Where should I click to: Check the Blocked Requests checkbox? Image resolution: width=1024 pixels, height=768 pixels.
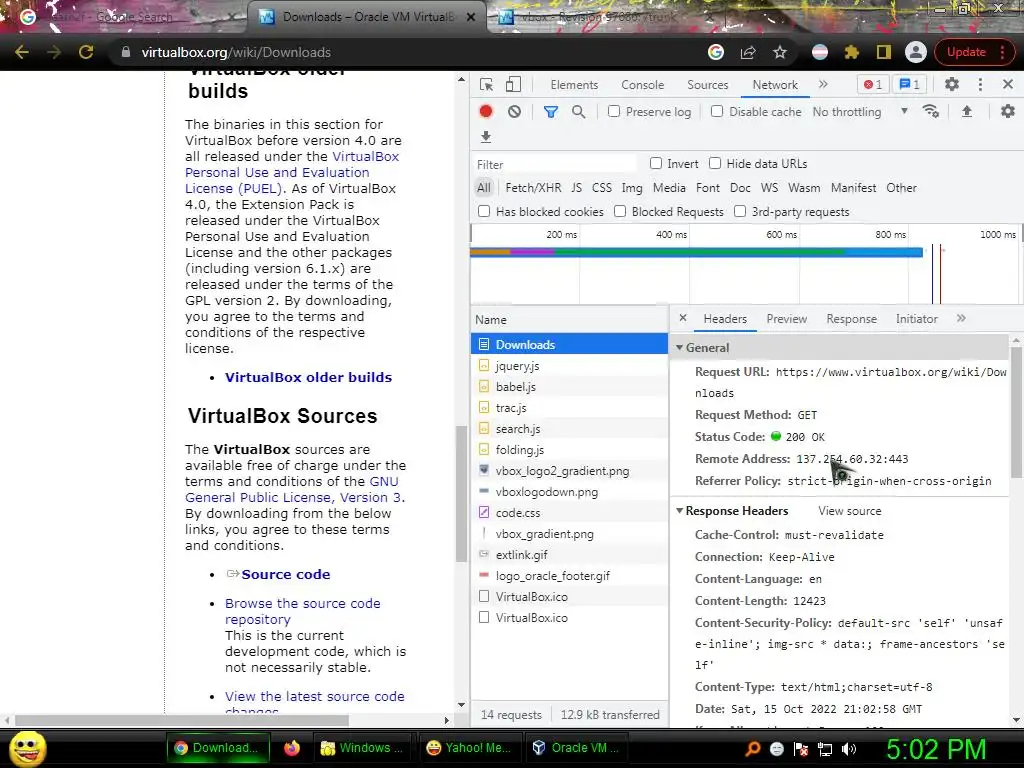[x=620, y=211]
